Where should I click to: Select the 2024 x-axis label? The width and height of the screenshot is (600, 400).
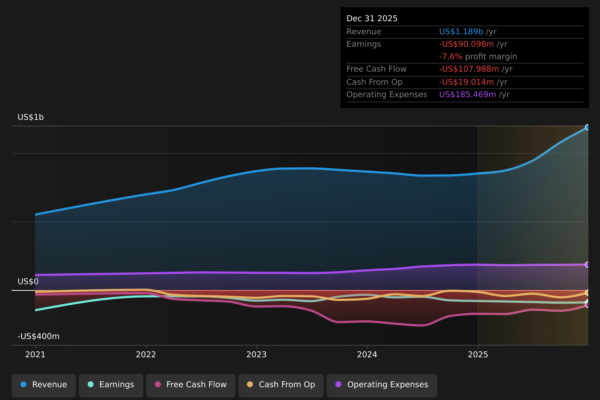tap(367, 354)
